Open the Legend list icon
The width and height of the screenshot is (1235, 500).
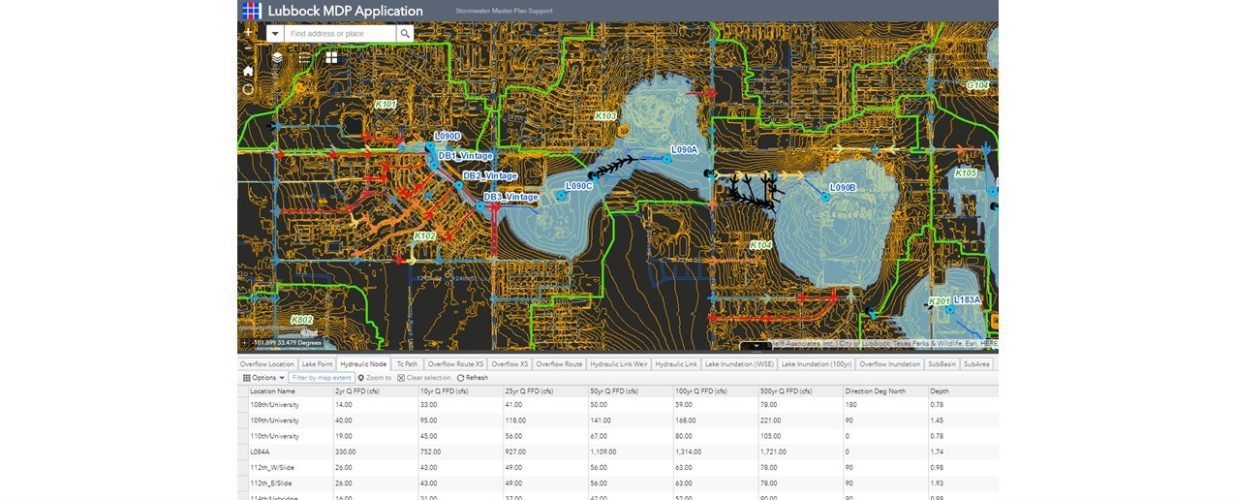[x=304, y=58]
